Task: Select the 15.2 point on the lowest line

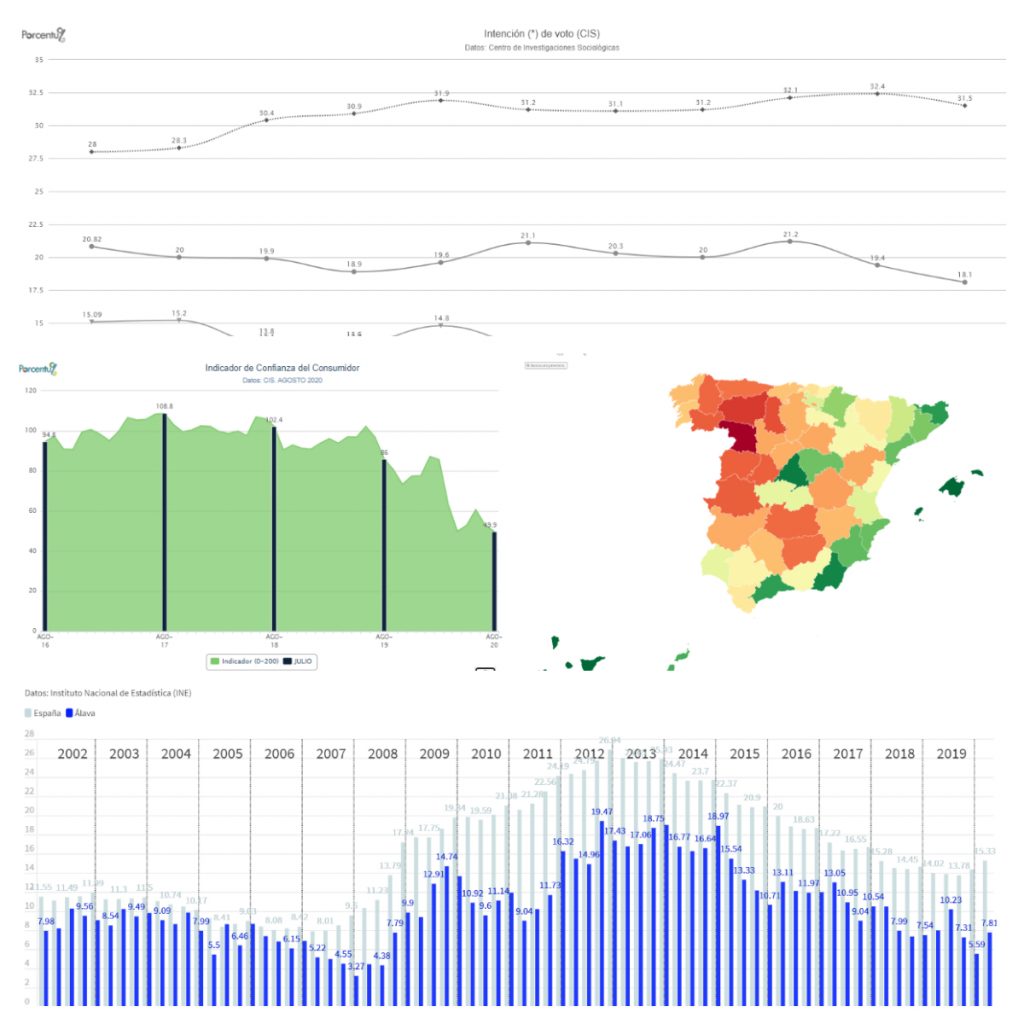Action: tap(179, 320)
